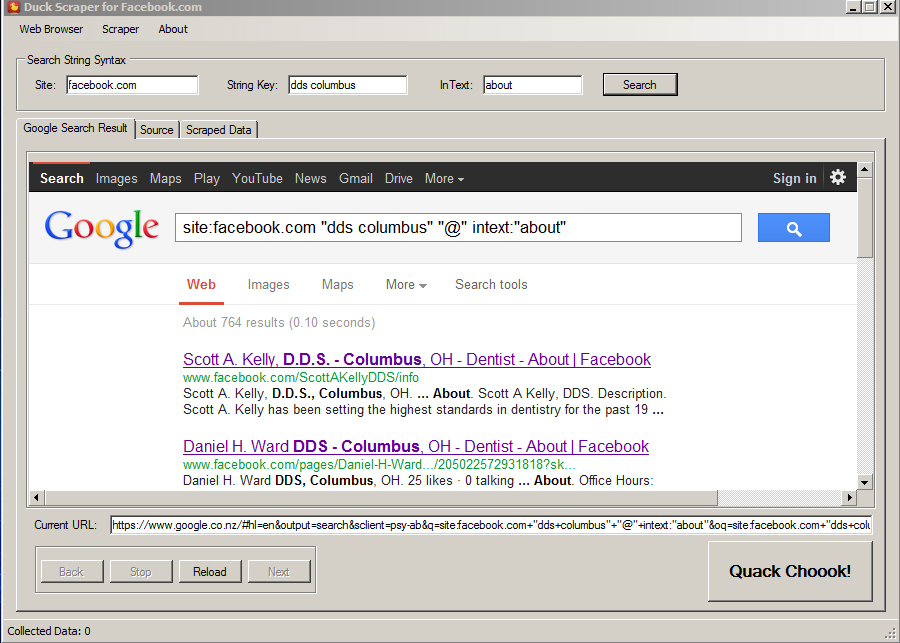900x643 pixels.
Task: Click the String Key input field
Action: [348, 85]
